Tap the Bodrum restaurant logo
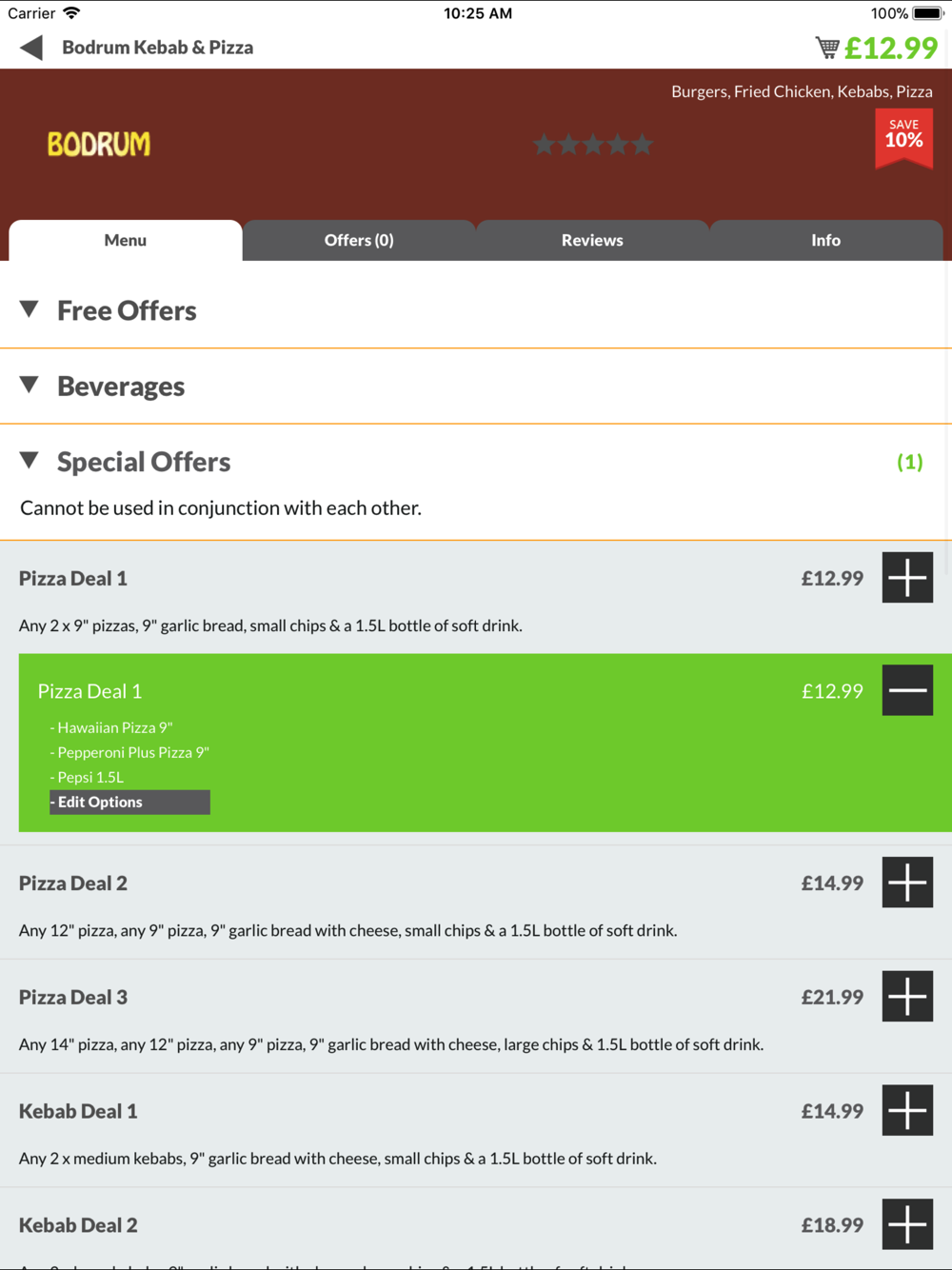The image size is (952, 1270). [x=99, y=145]
